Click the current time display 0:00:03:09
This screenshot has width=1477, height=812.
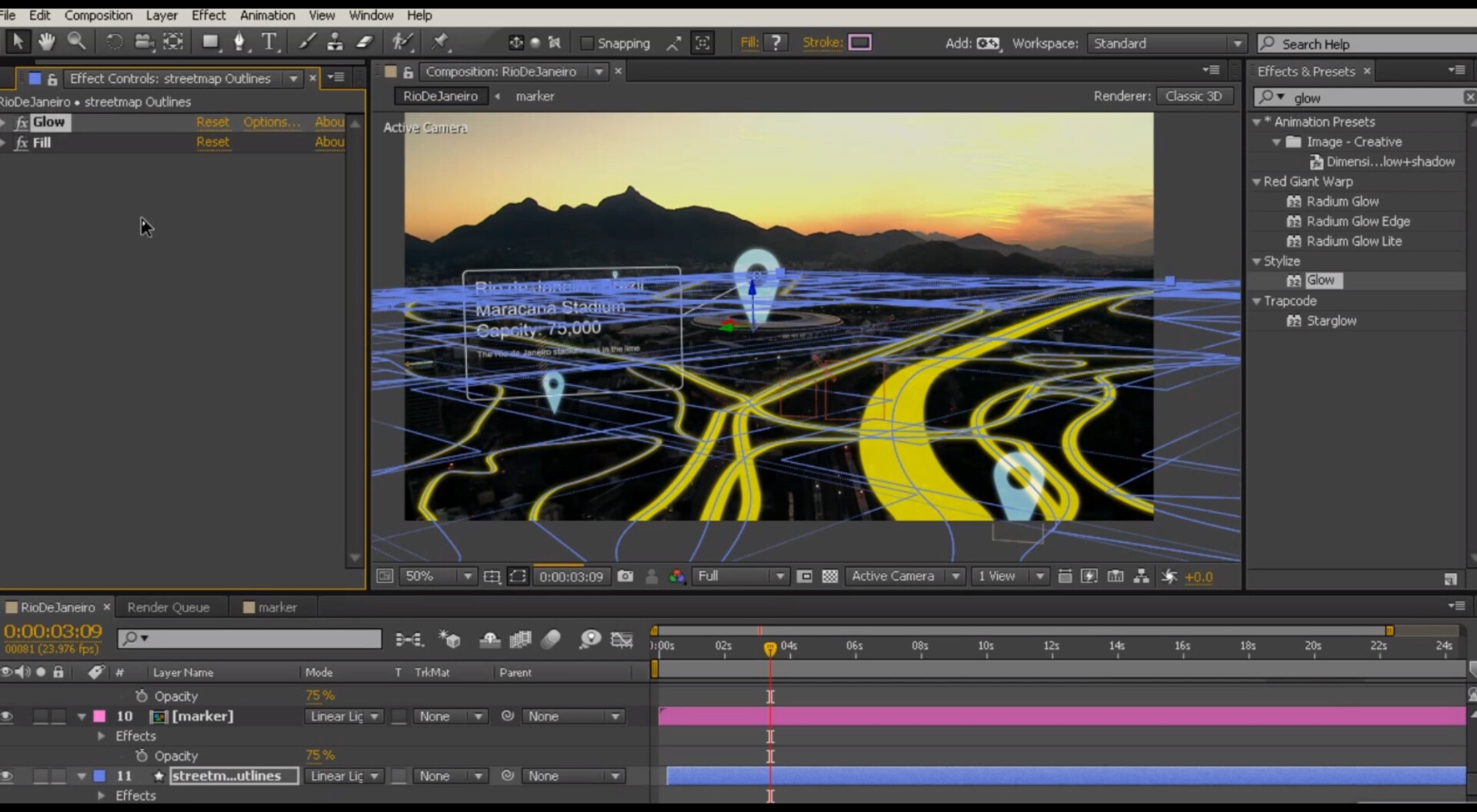[52, 632]
